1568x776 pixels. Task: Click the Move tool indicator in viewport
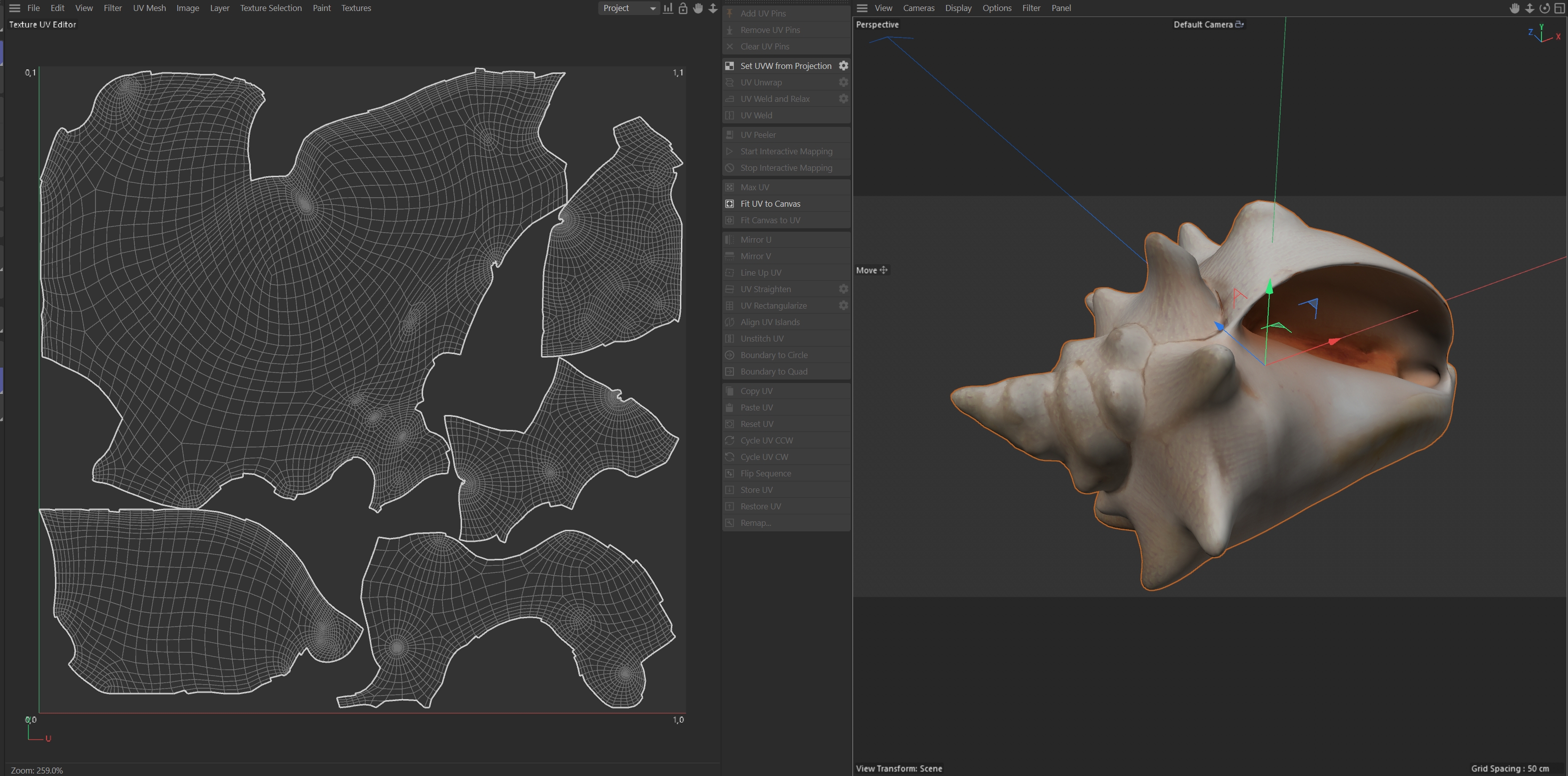point(872,270)
